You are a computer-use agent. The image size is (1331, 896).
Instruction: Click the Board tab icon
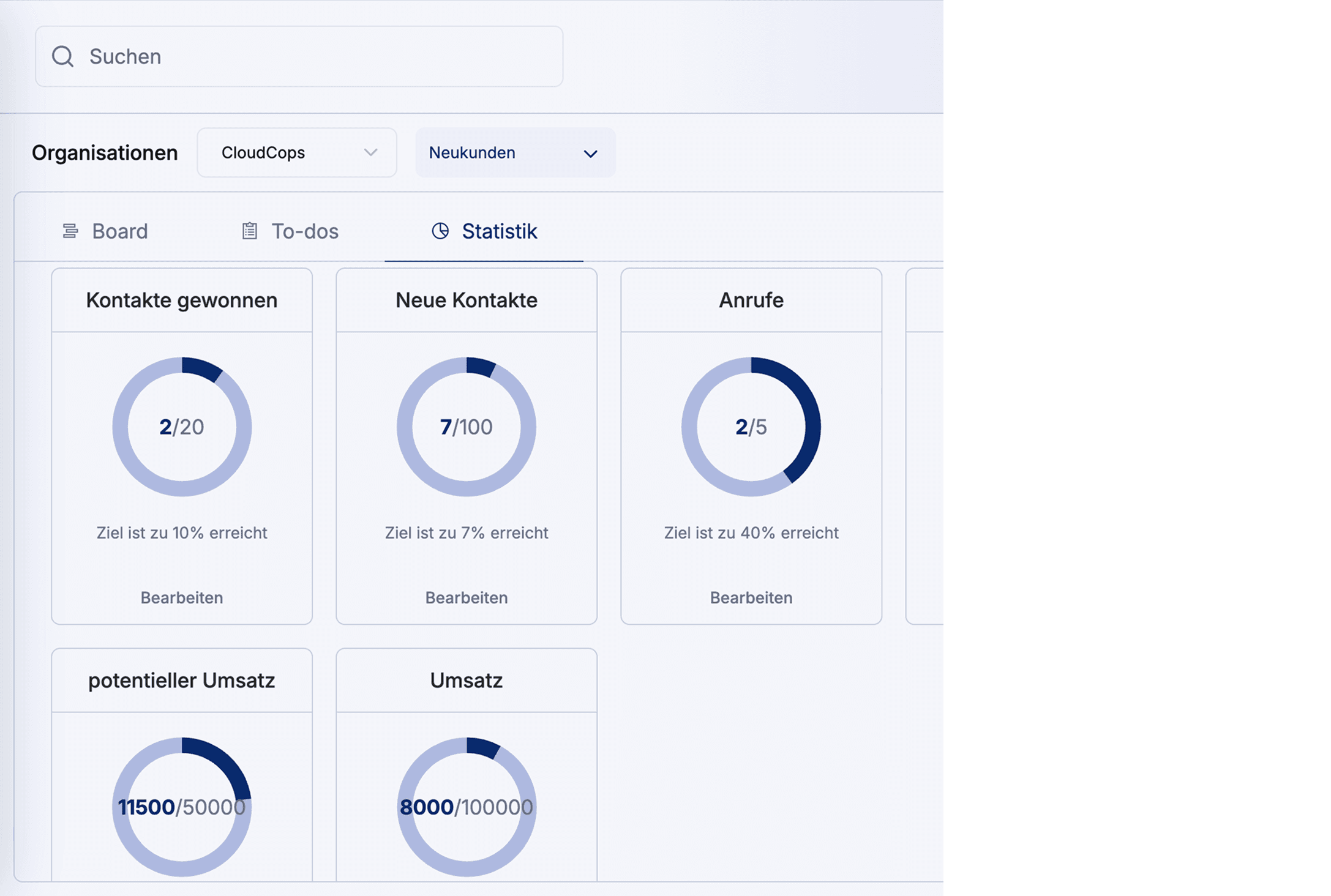click(x=70, y=231)
